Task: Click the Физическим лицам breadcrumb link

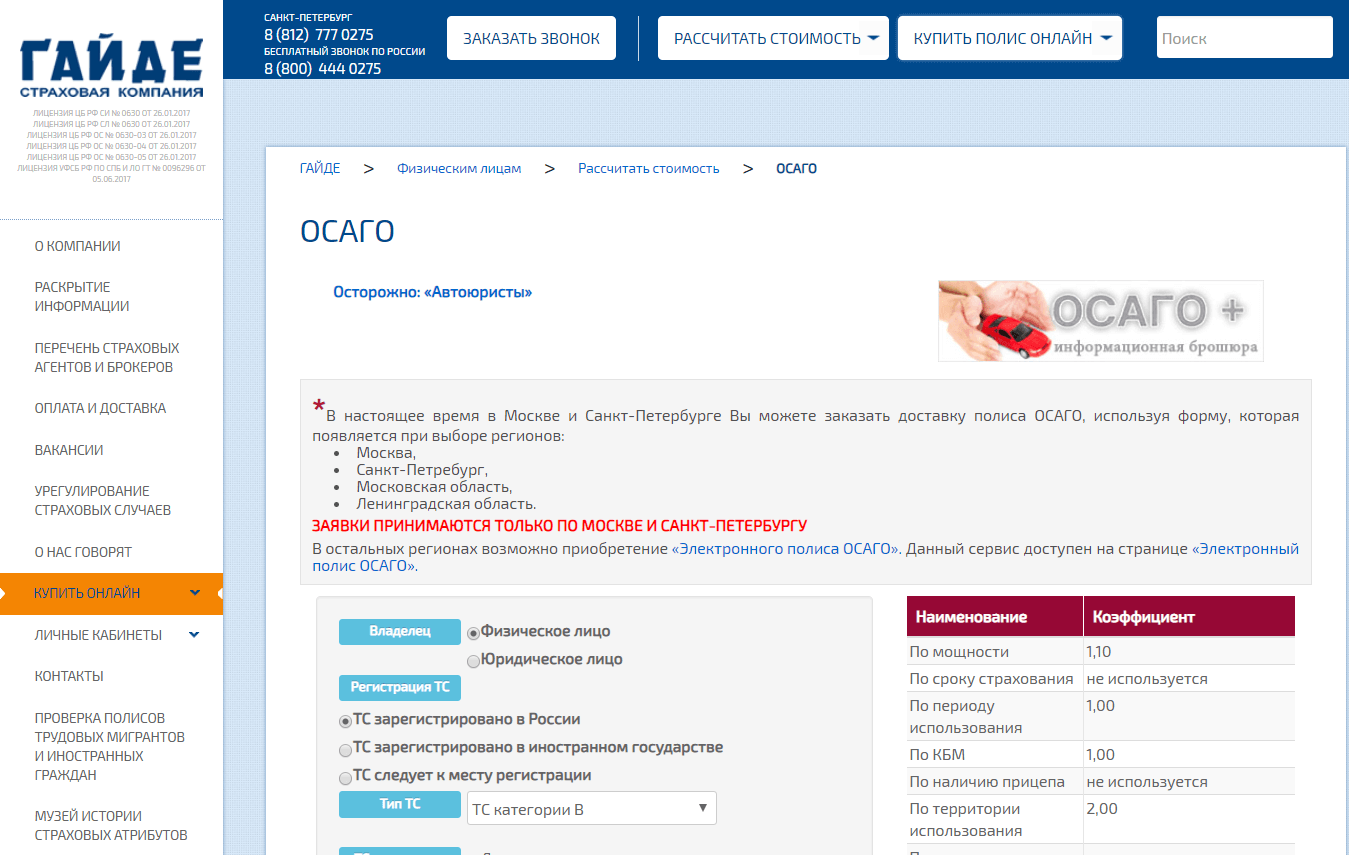Action: [459, 168]
